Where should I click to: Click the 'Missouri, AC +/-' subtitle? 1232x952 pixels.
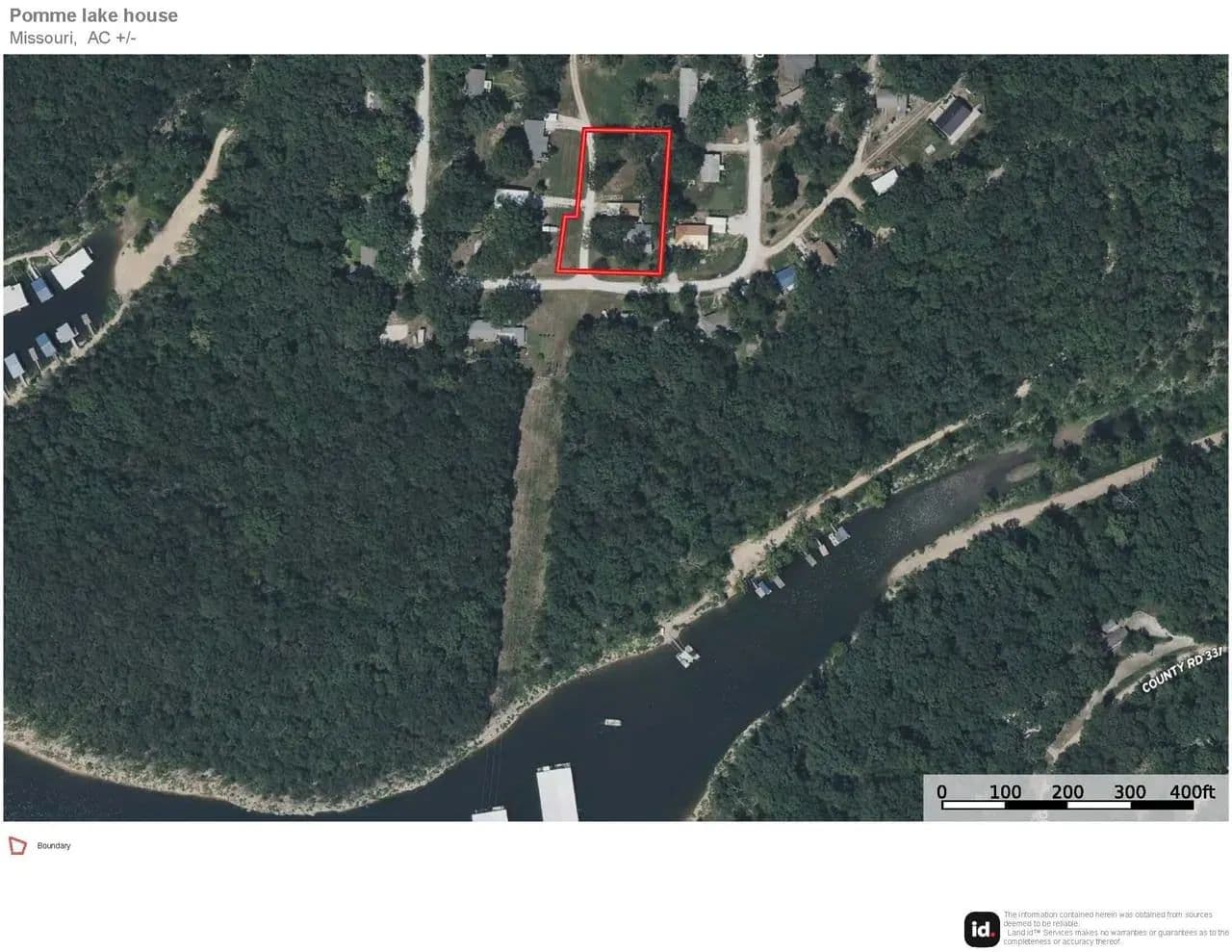point(73,39)
